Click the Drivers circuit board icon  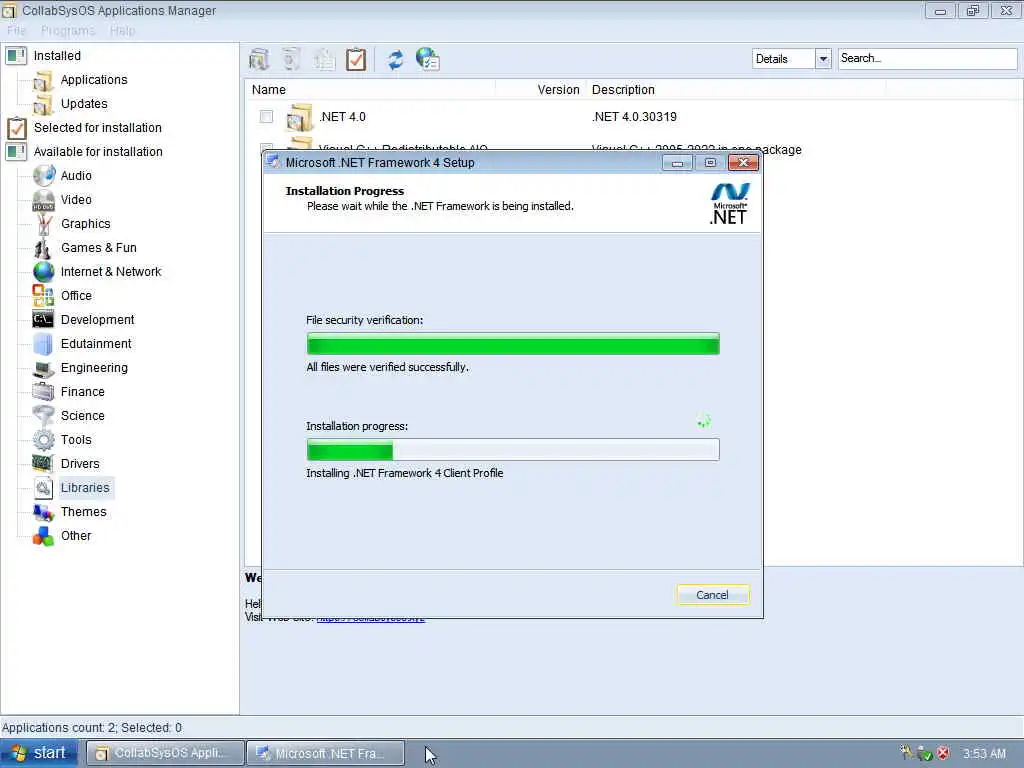[x=42, y=464]
